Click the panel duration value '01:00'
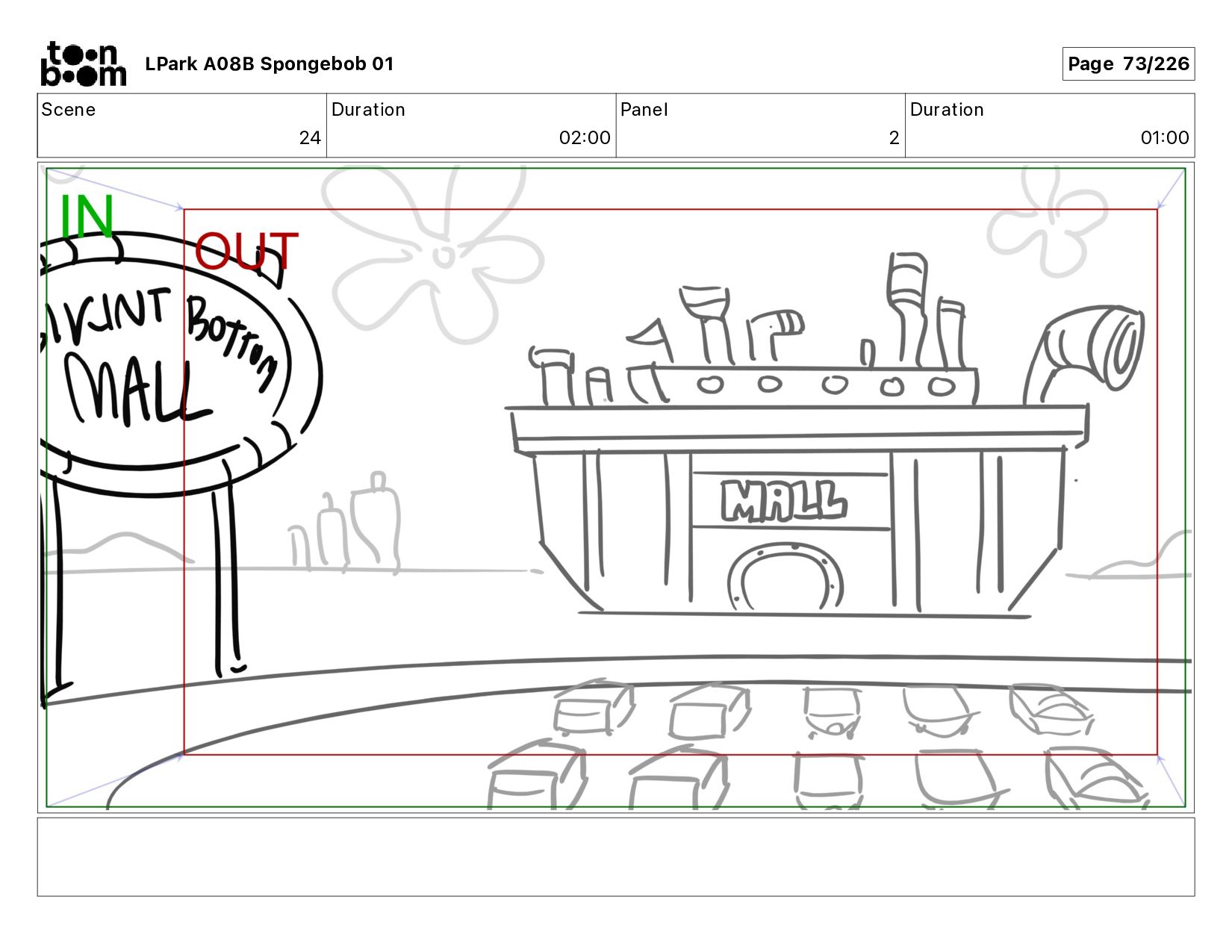 click(1165, 138)
